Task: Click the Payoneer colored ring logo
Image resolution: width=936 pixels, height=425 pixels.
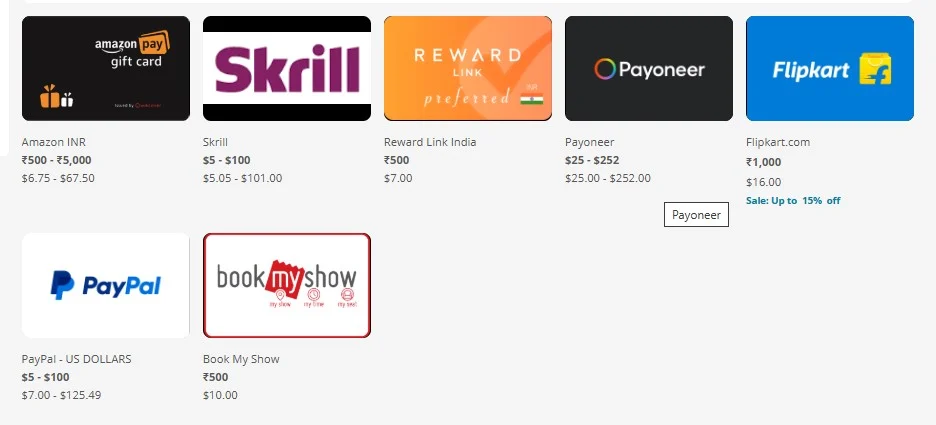Action: (x=605, y=69)
